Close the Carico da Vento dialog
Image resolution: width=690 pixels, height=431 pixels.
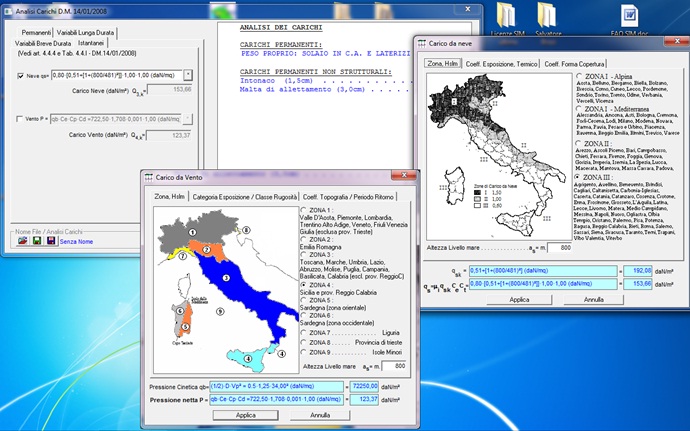(404, 175)
